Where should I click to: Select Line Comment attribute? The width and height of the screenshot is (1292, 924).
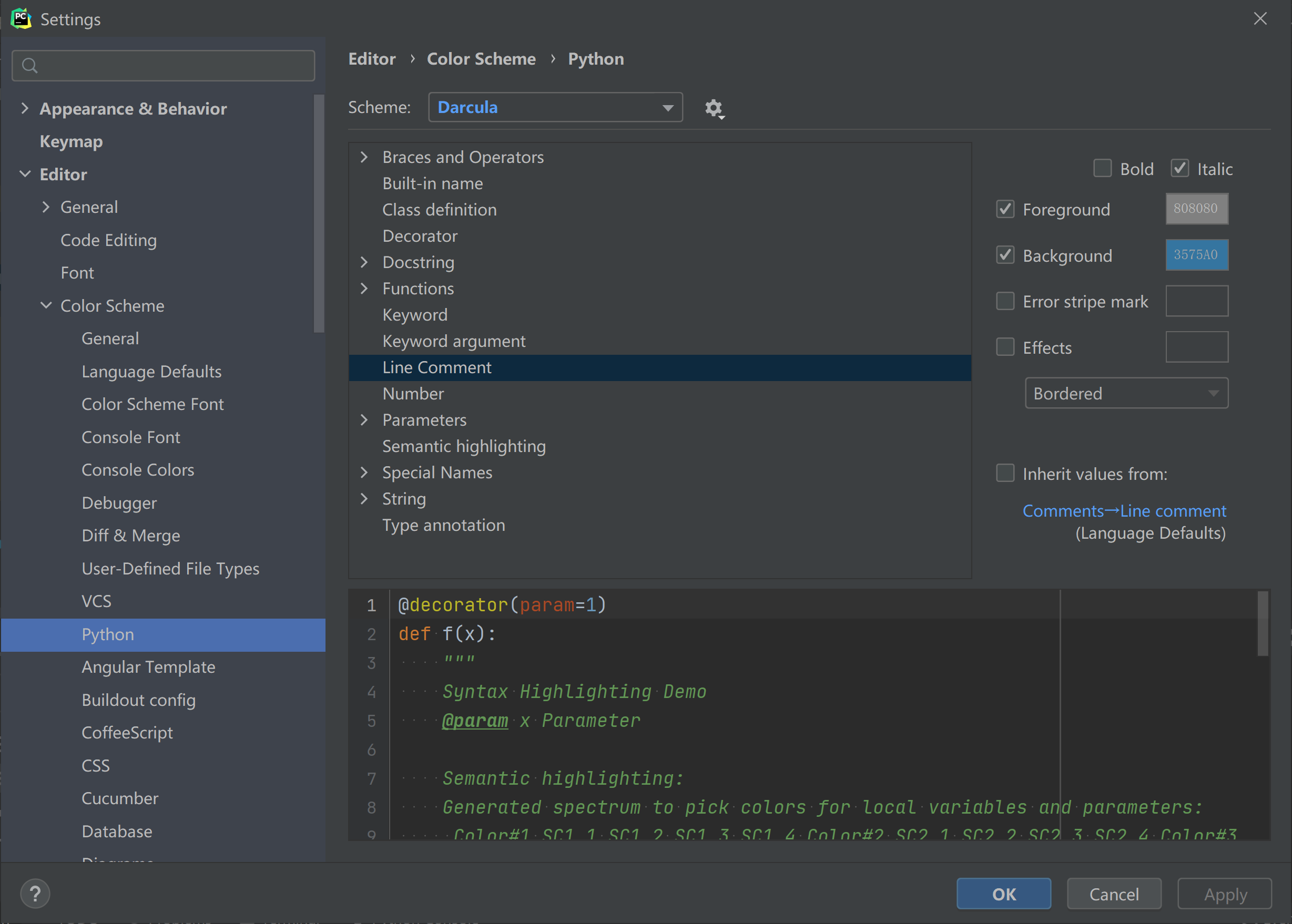(659, 367)
